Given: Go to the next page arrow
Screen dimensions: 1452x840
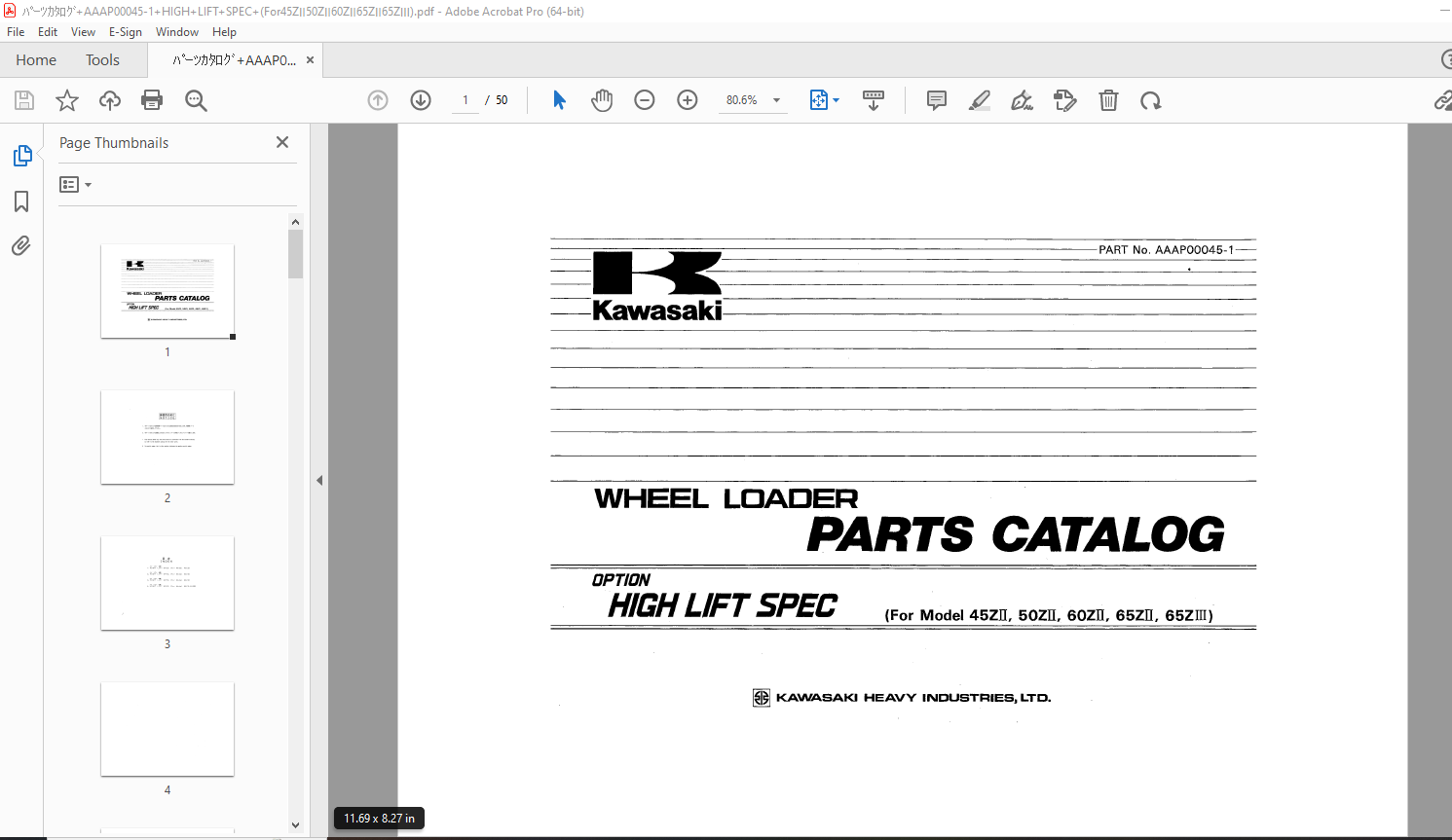Looking at the screenshot, I should (x=421, y=100).
